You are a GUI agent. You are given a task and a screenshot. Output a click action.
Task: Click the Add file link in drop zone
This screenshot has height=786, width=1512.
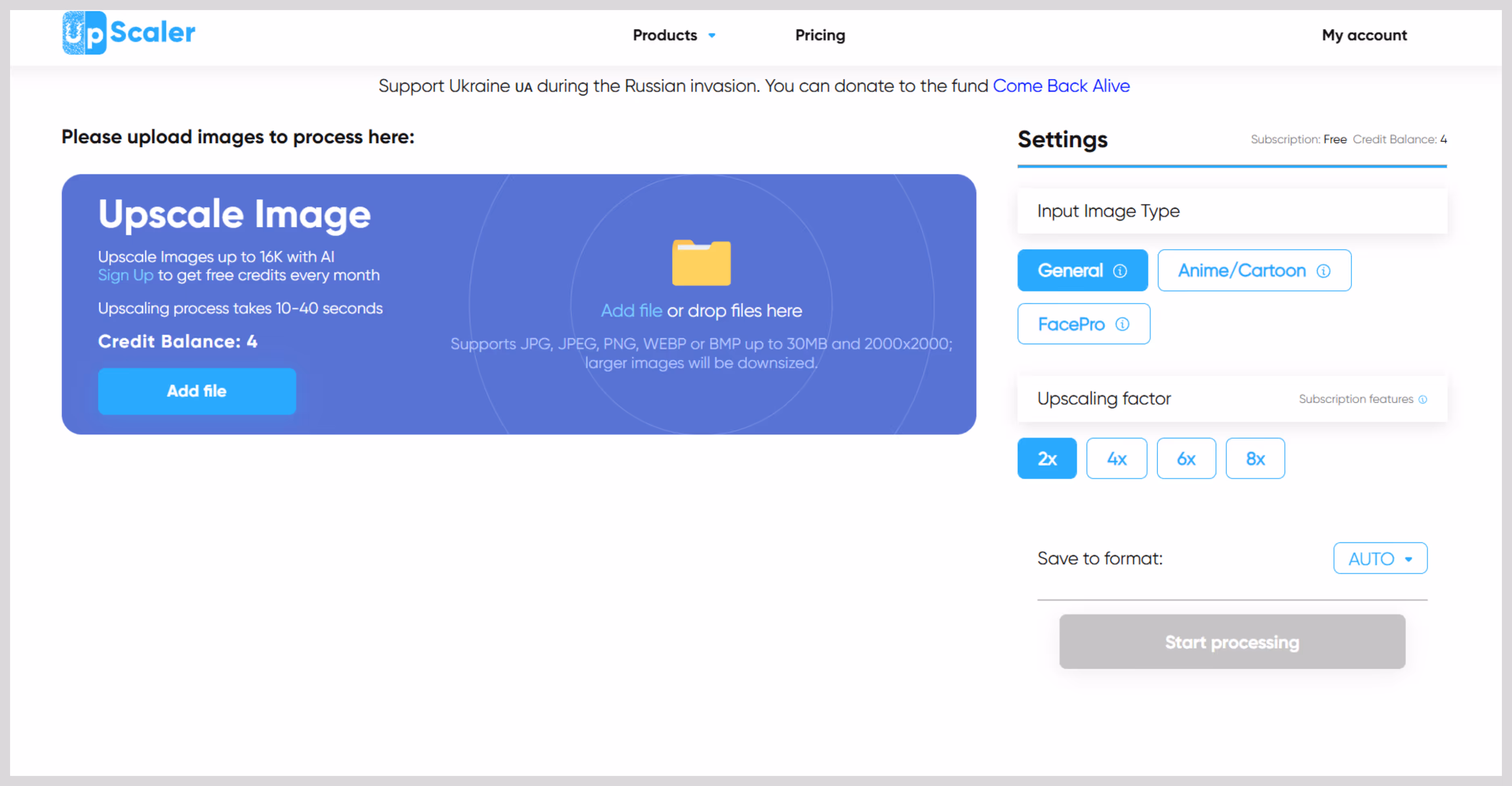coord(631,311)
